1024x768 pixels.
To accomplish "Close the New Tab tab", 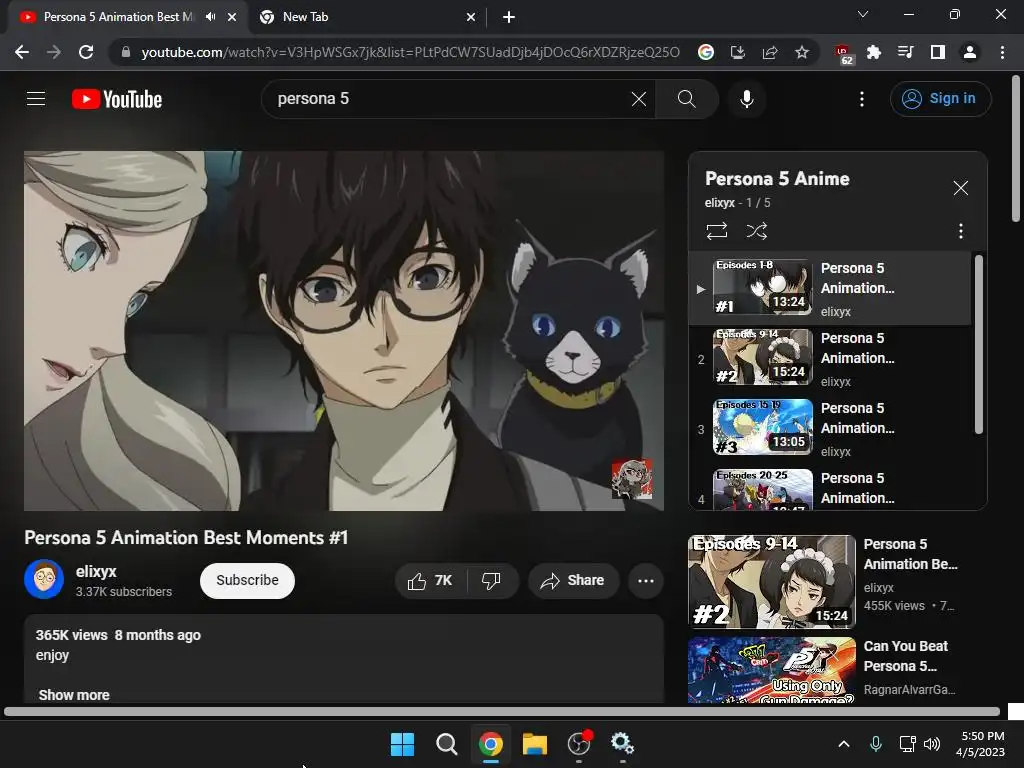I will tap(471, 17).
